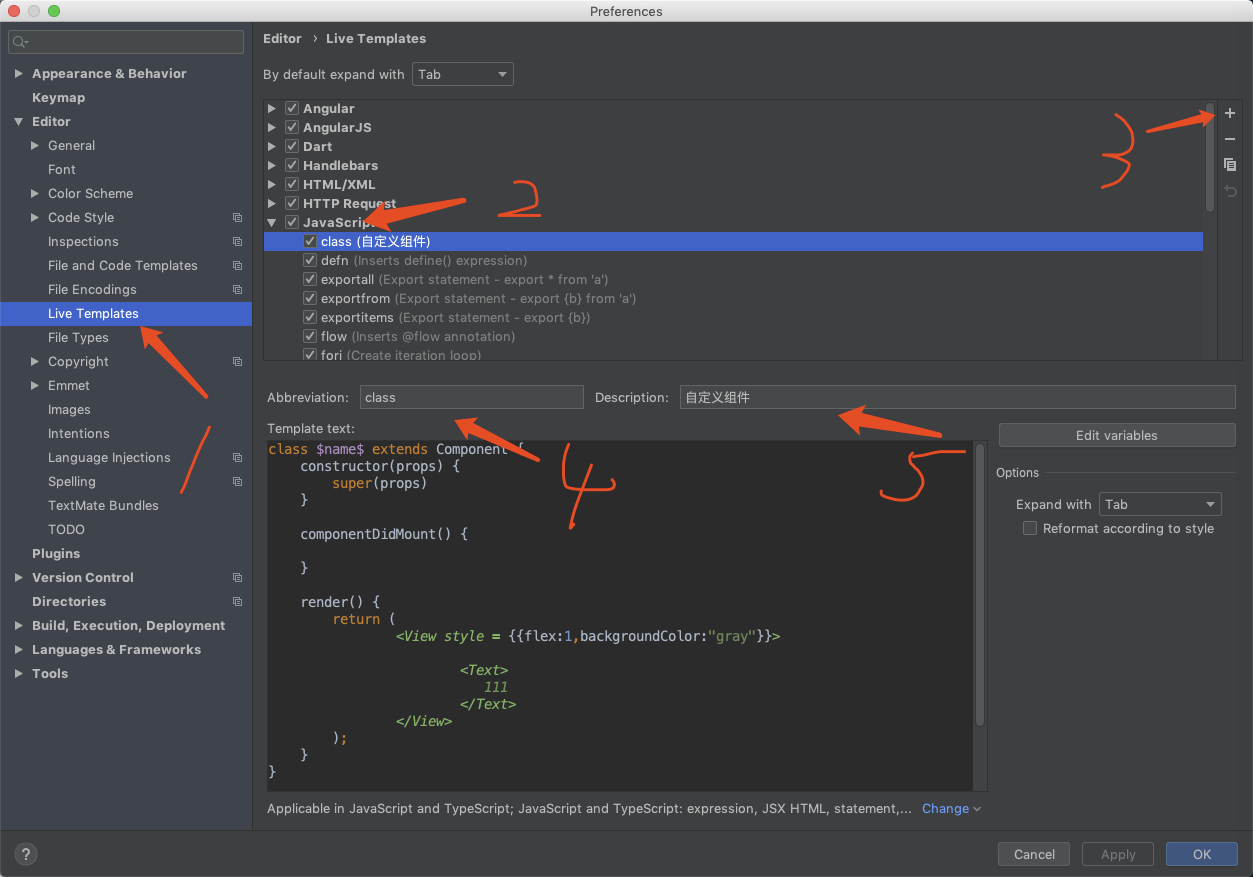Duplicate the selected live template
Image resolution: width=1253 pixels, height=877 pixels.
click(x=1230, y=165)
